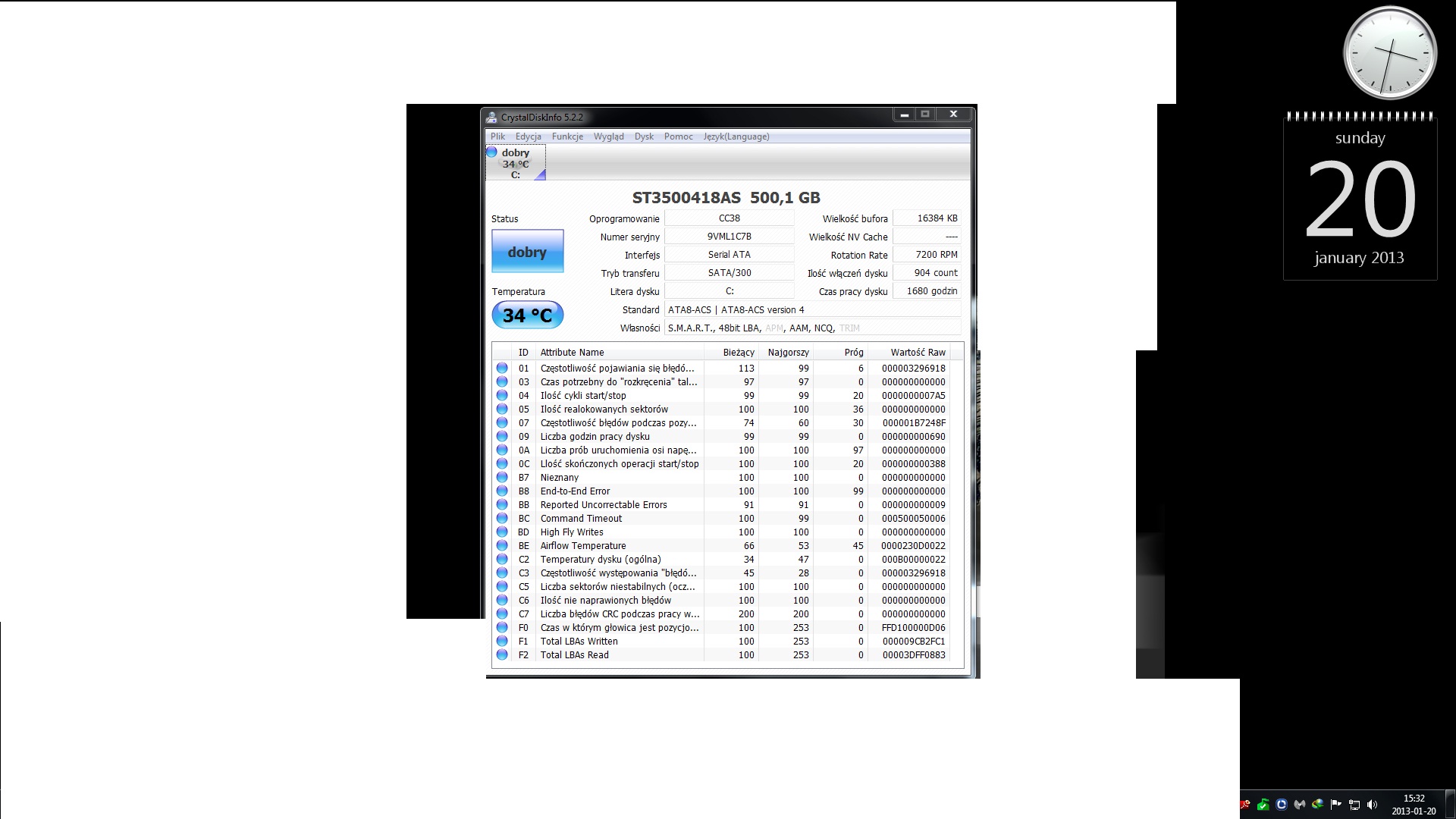The width and height of the screenshot is (1456, 819).
Task: Click the volume speaker icon in the system tray
Action: (1372, 805)
